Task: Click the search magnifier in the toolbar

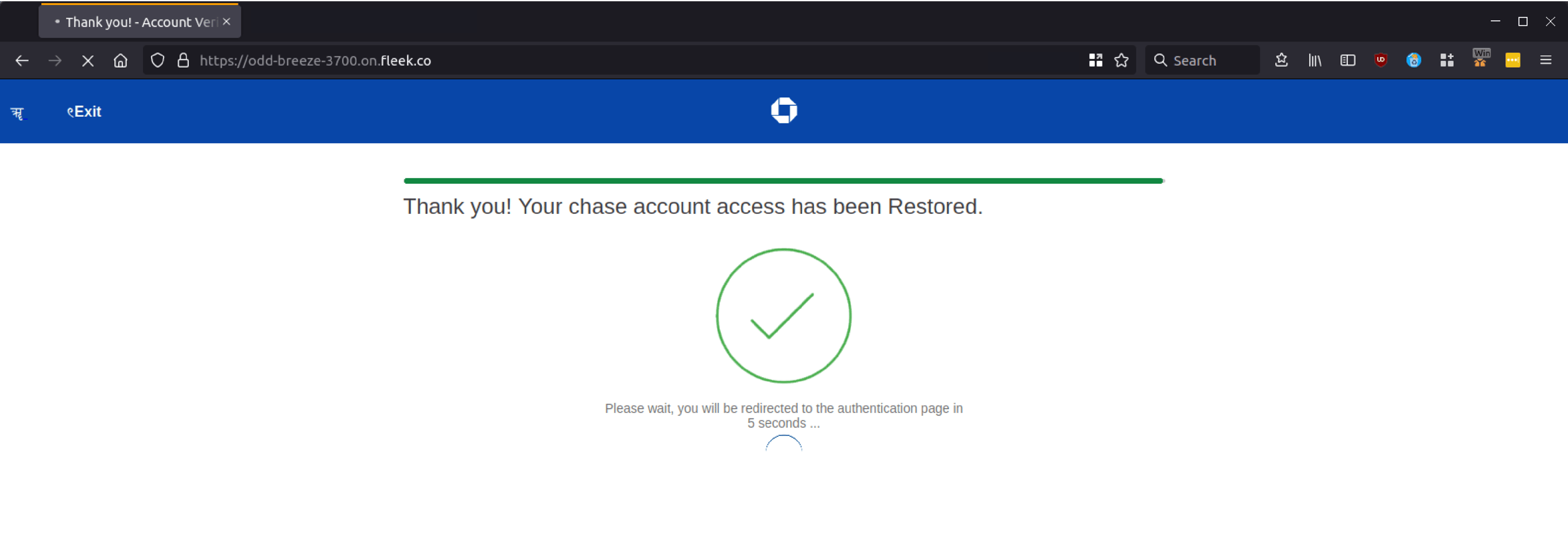Action: pyautogui.click(x=1161, y=60)
